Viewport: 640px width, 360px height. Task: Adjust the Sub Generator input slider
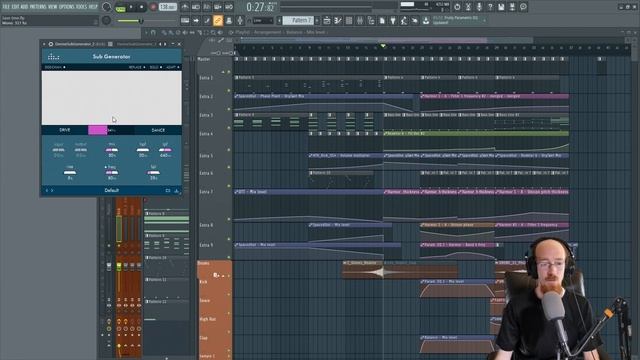(58, 150)
